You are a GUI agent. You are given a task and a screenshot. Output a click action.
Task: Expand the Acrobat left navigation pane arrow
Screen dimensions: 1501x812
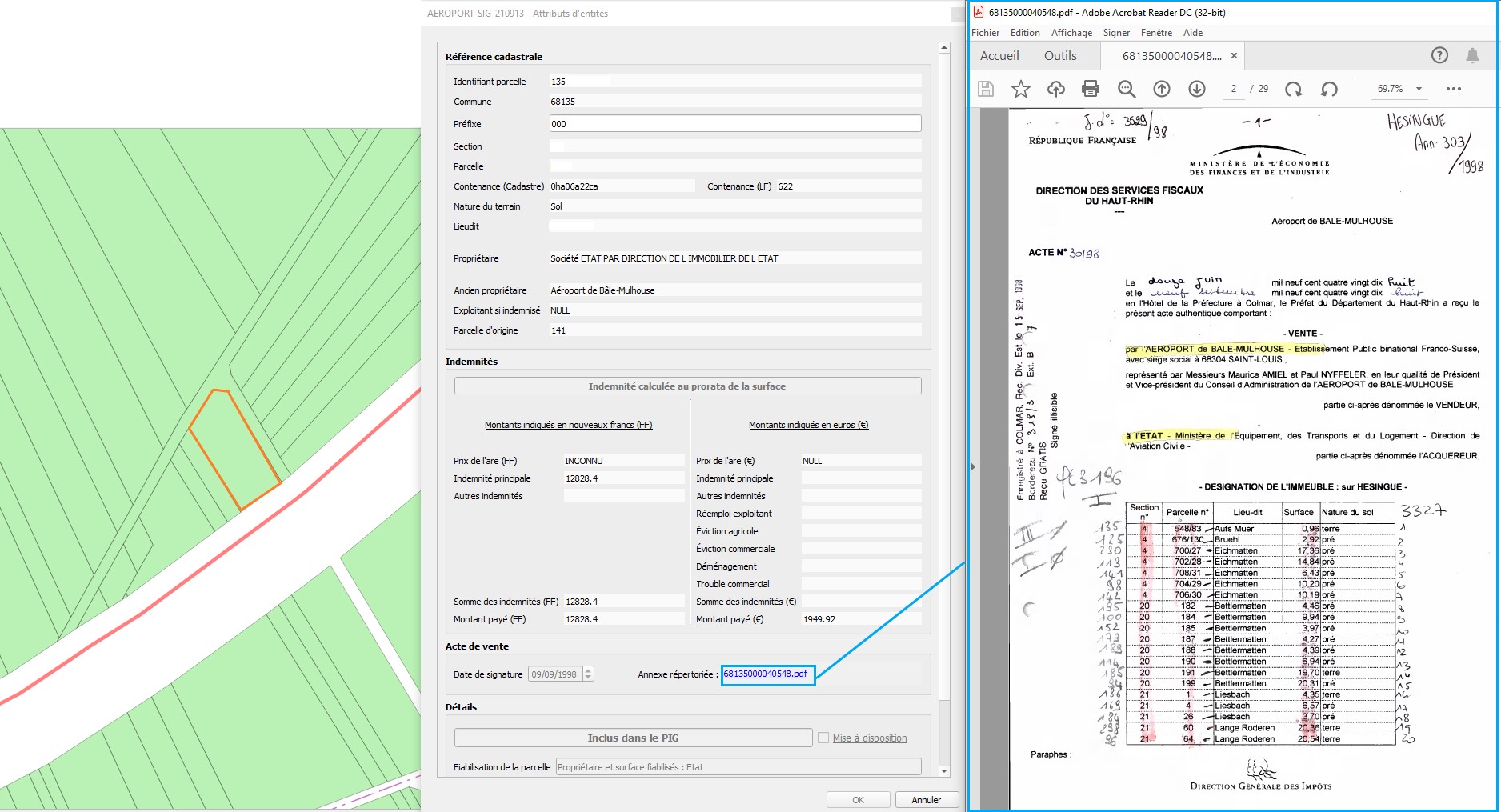973,466
